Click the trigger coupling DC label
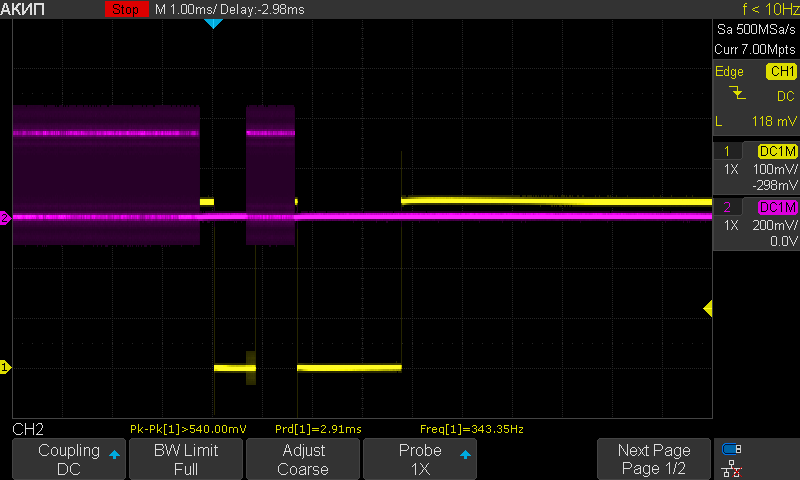 coord(786,96)
